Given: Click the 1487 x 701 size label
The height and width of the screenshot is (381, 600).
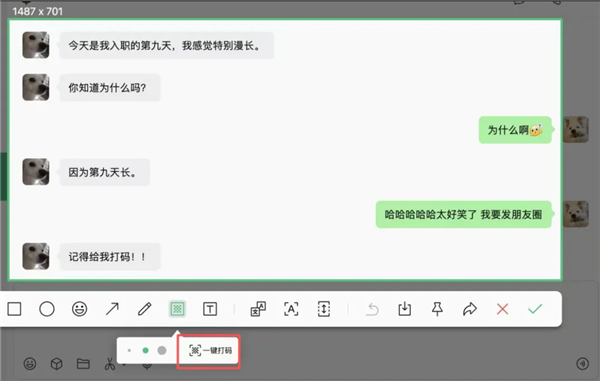Looking at the screenshot, I should click(38, 11).
